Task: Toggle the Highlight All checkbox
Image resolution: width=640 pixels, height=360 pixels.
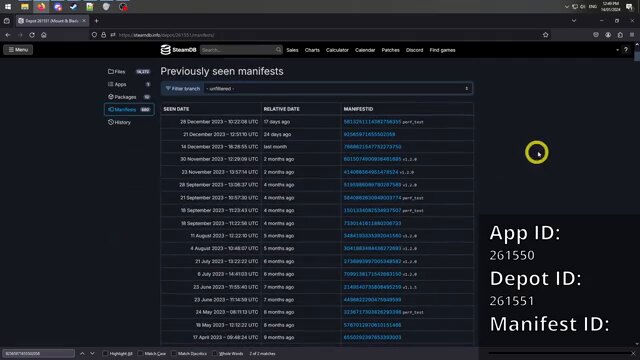Action: tap(105, 353)
